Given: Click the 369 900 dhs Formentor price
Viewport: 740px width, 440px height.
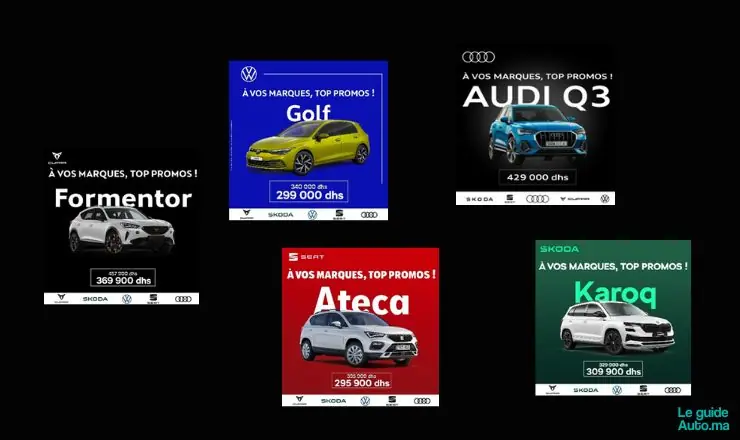Looking at the screenshot, I should [123, 280].
